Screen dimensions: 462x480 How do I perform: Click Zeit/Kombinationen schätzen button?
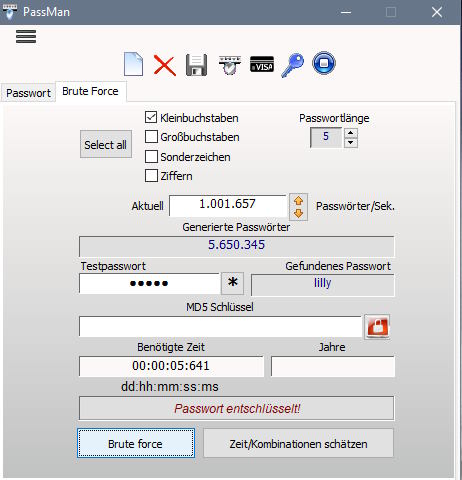coord(298,443)
